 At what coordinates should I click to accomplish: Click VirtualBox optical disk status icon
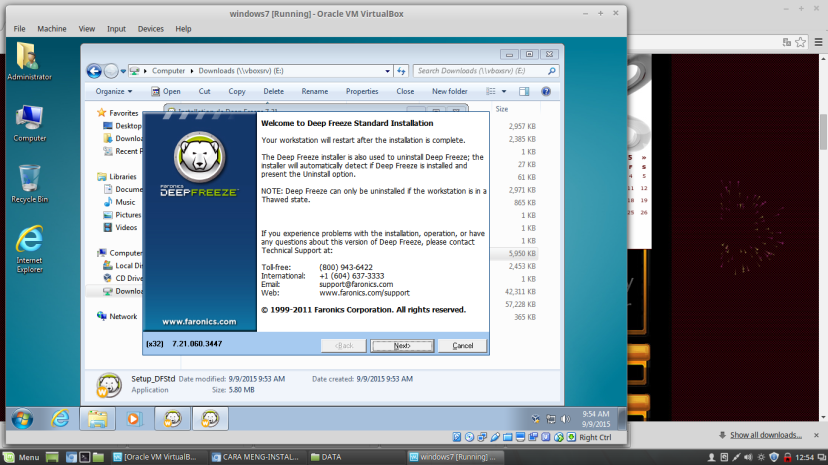pyautogui.click(x=469, y=437)
